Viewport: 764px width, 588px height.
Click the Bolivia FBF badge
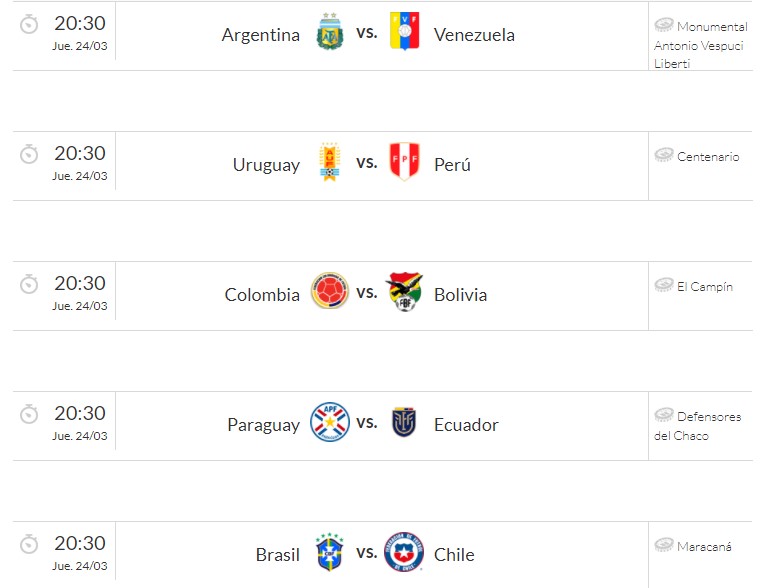pyautogui.click(x=404, y=292)
